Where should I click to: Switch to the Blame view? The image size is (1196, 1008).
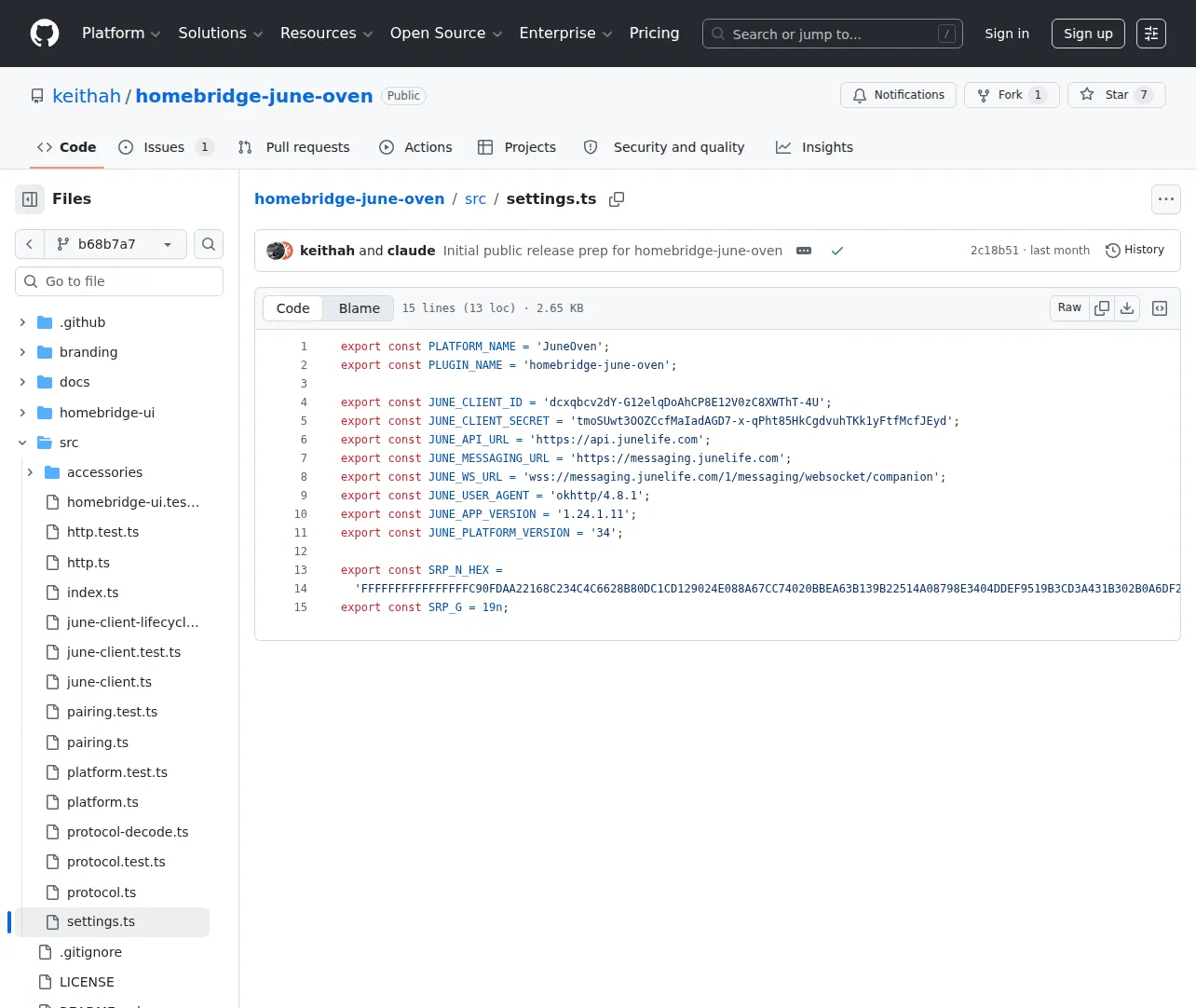click(x=360, y=308)
